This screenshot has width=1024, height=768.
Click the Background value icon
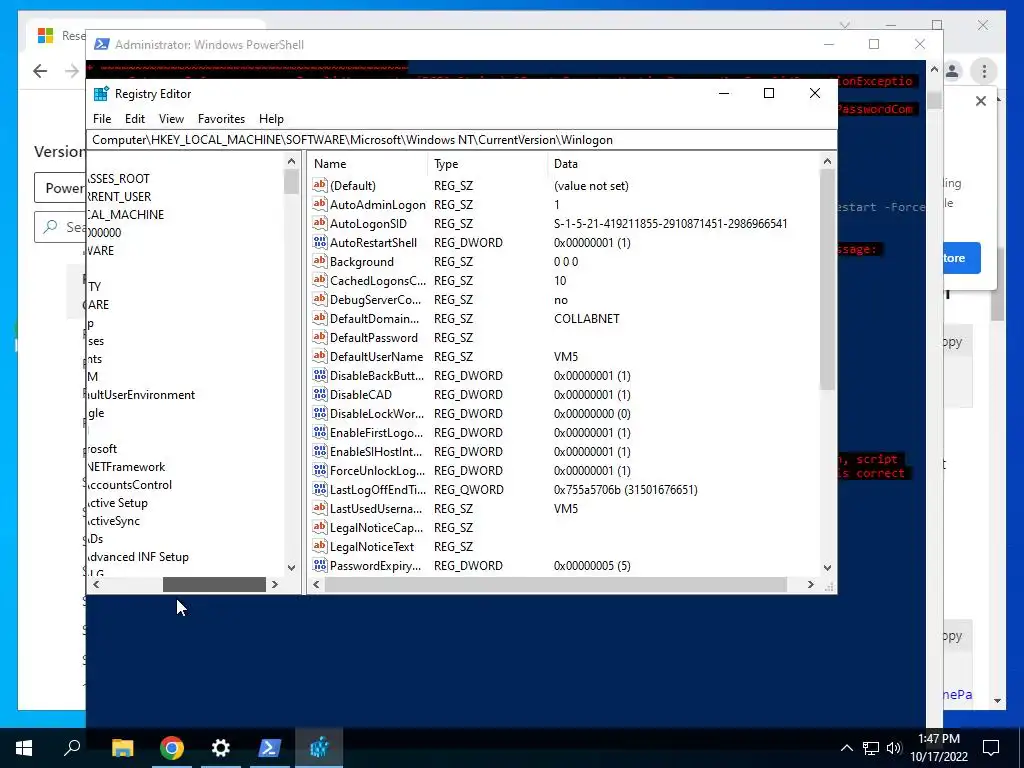(319, 261)
